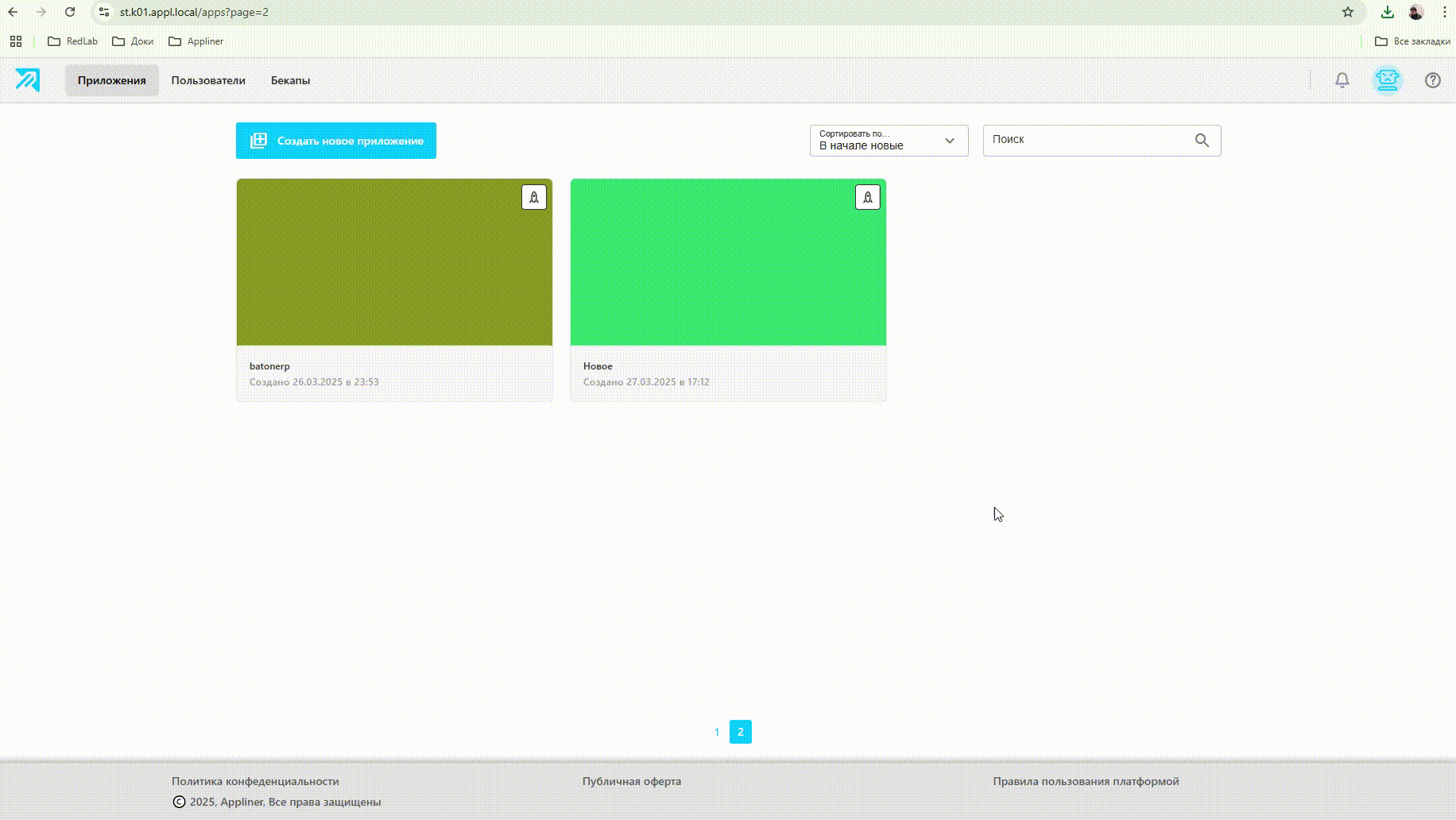The height and width of the screenshot is (820, 1456).
Task: Go to pagination page 1
Action: pyautogui.click(x=716, y=732)
